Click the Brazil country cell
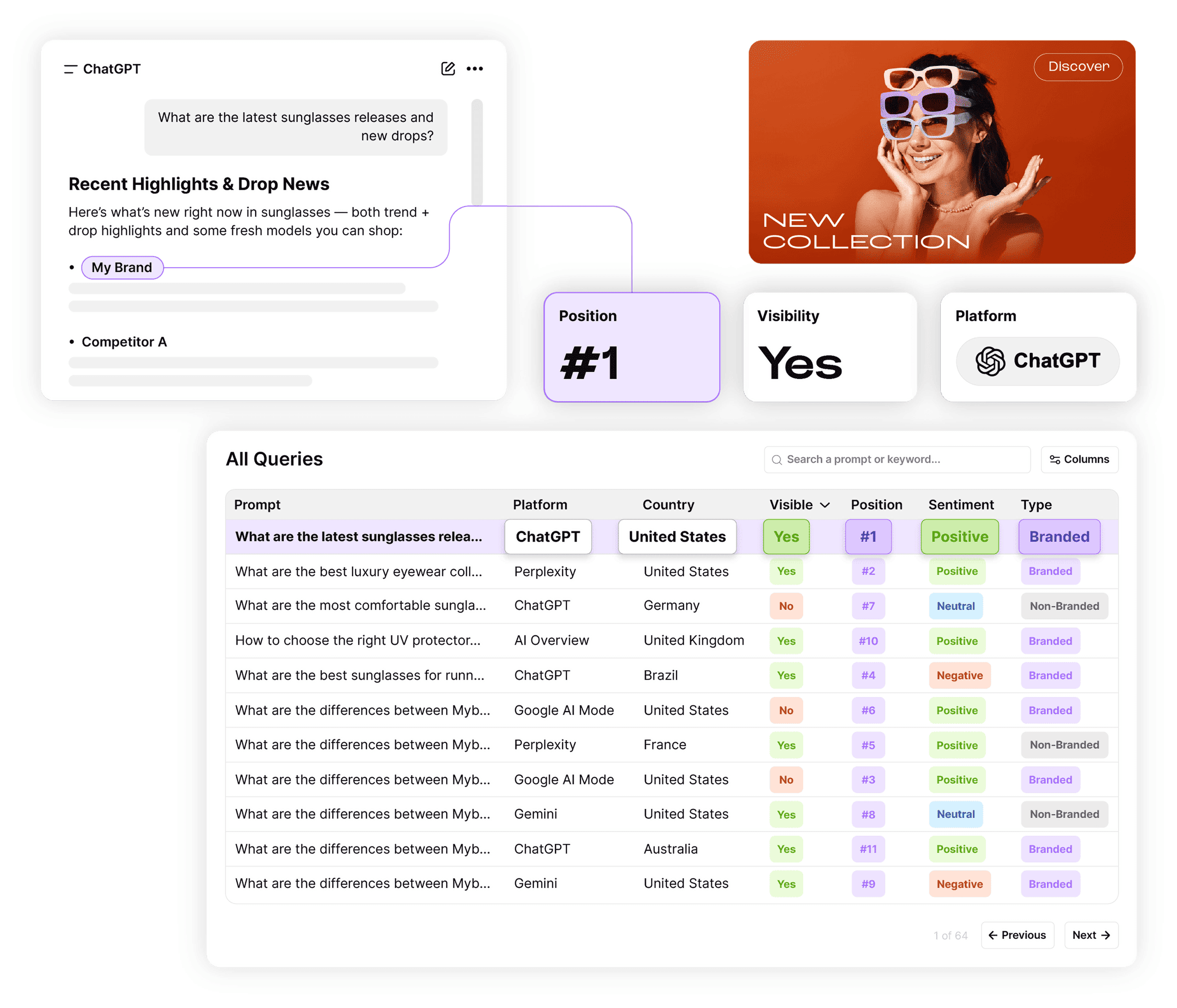The image size is (1177, 1008). click(660, 675)
